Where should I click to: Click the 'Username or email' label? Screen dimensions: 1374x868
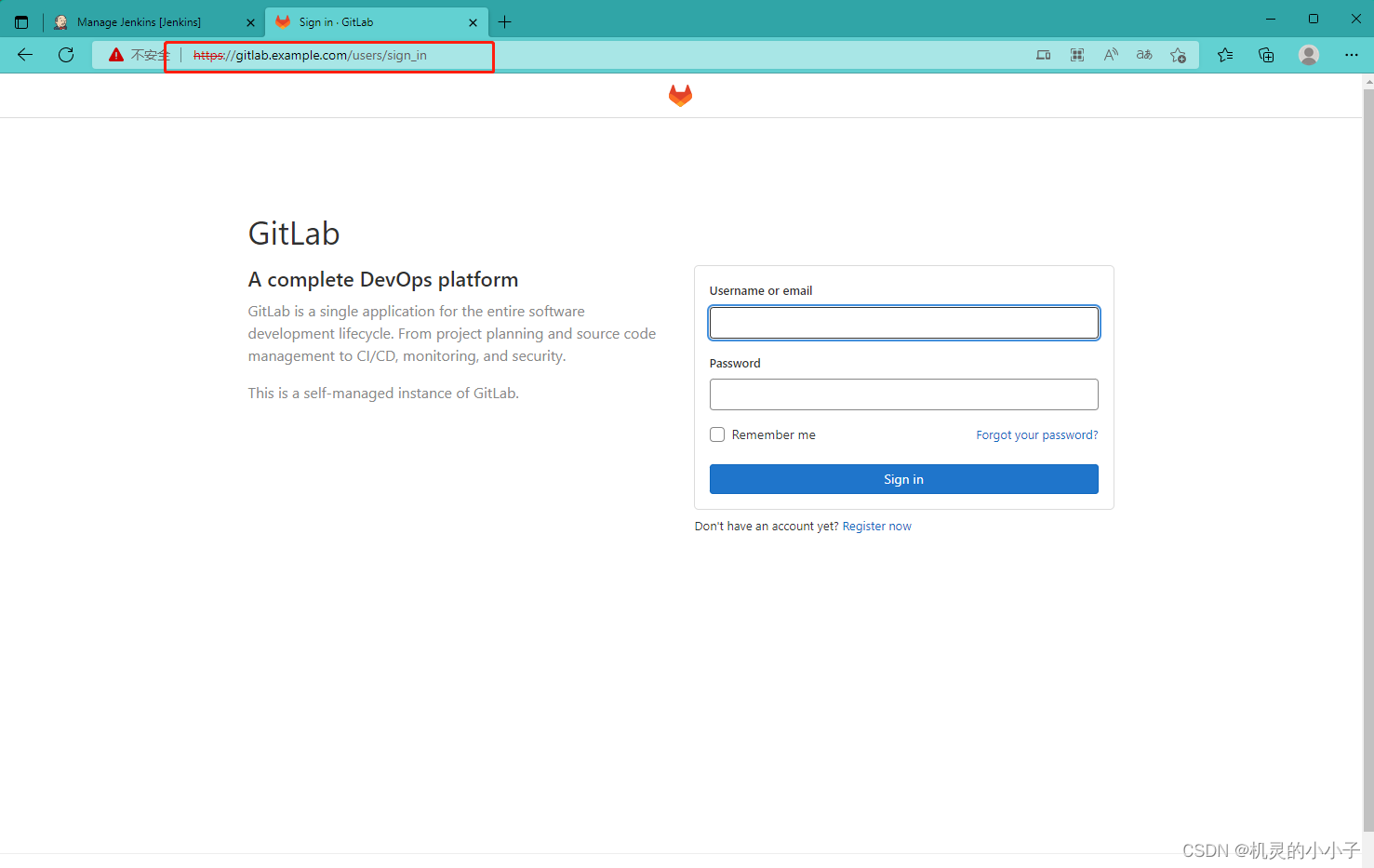[761, 291]
